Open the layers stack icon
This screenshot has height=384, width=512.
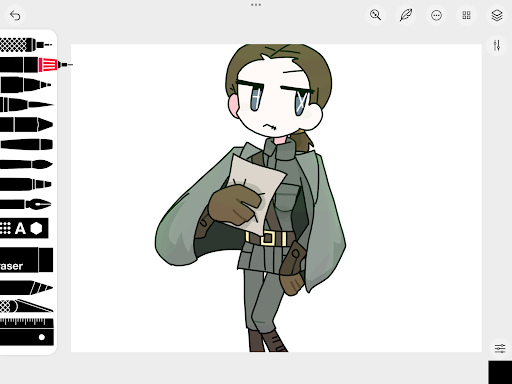[x=497, y=15]
